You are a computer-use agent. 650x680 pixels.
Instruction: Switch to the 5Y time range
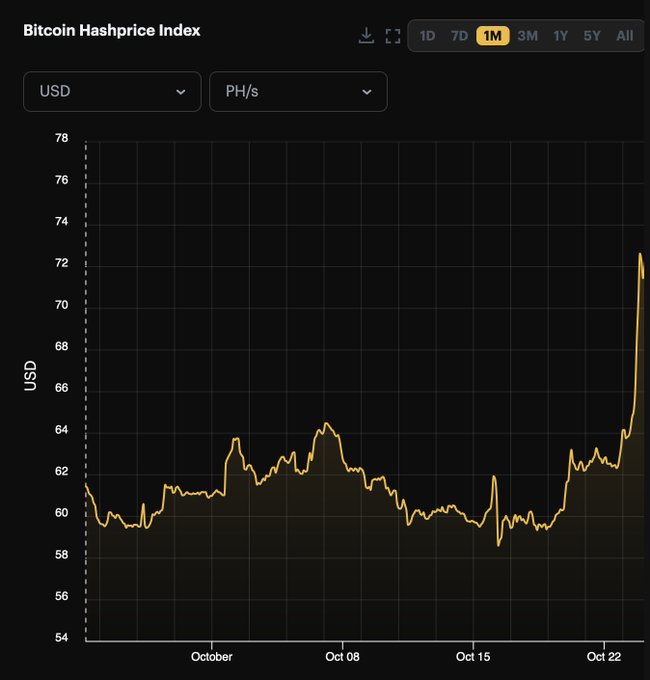592,36
